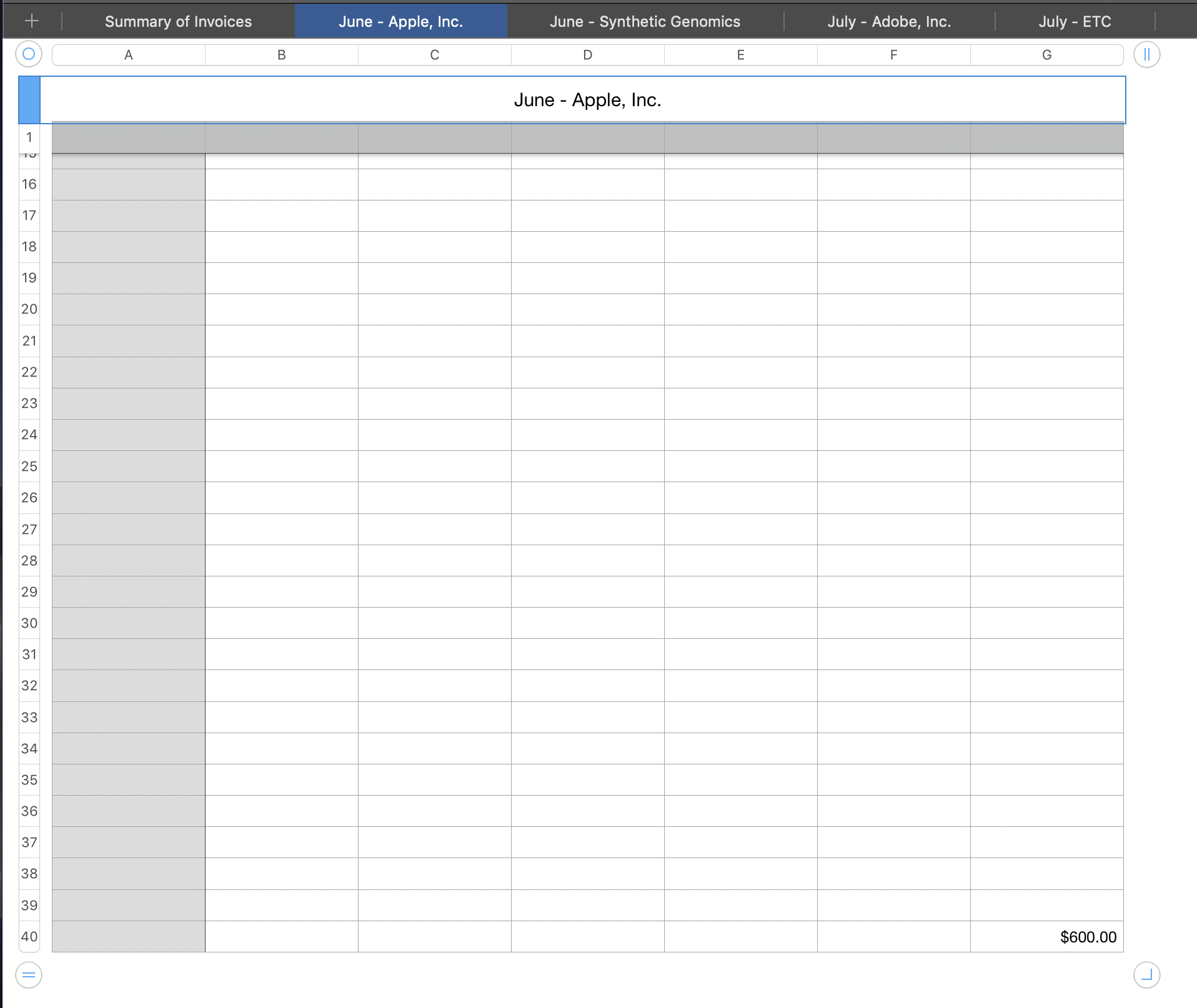1197x1008 pixels.
Task: Select column E header
Action: [741, 55]
